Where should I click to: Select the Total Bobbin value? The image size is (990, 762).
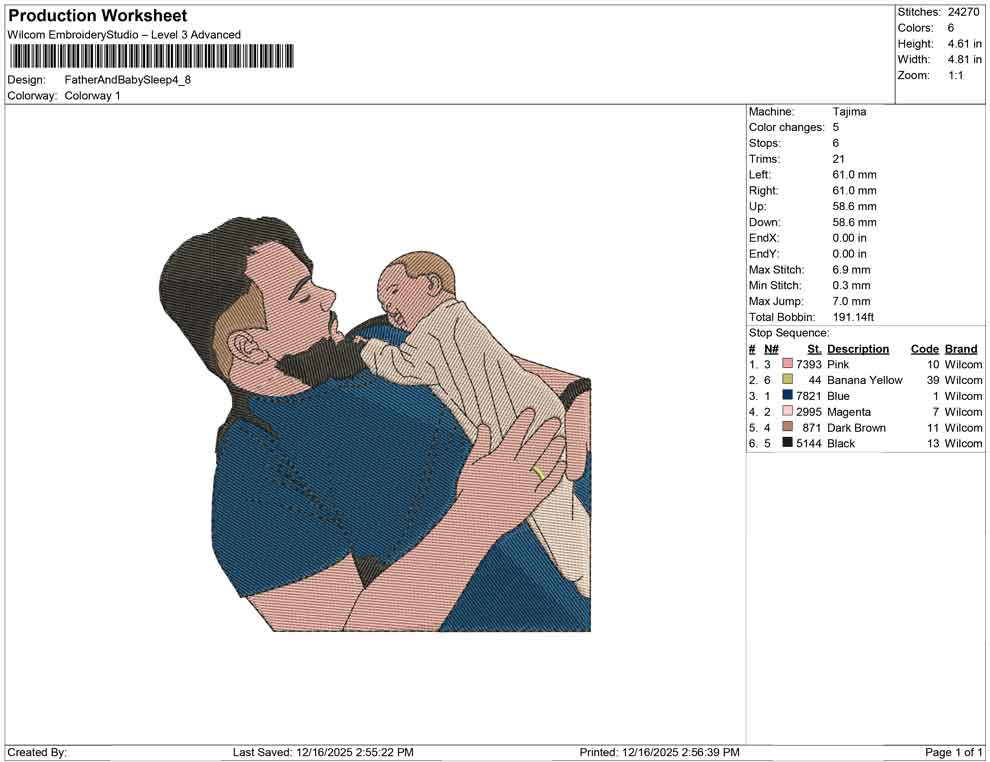click(x=852, y=316)
